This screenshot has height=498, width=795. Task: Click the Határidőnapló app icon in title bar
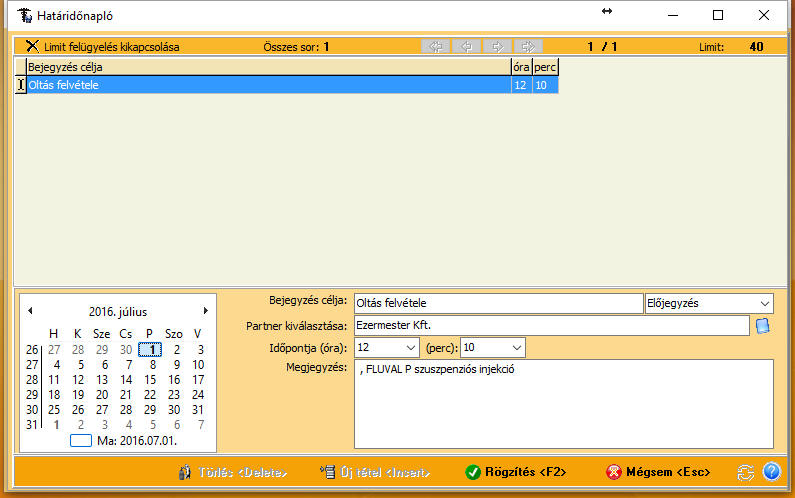tap(24, 15)
